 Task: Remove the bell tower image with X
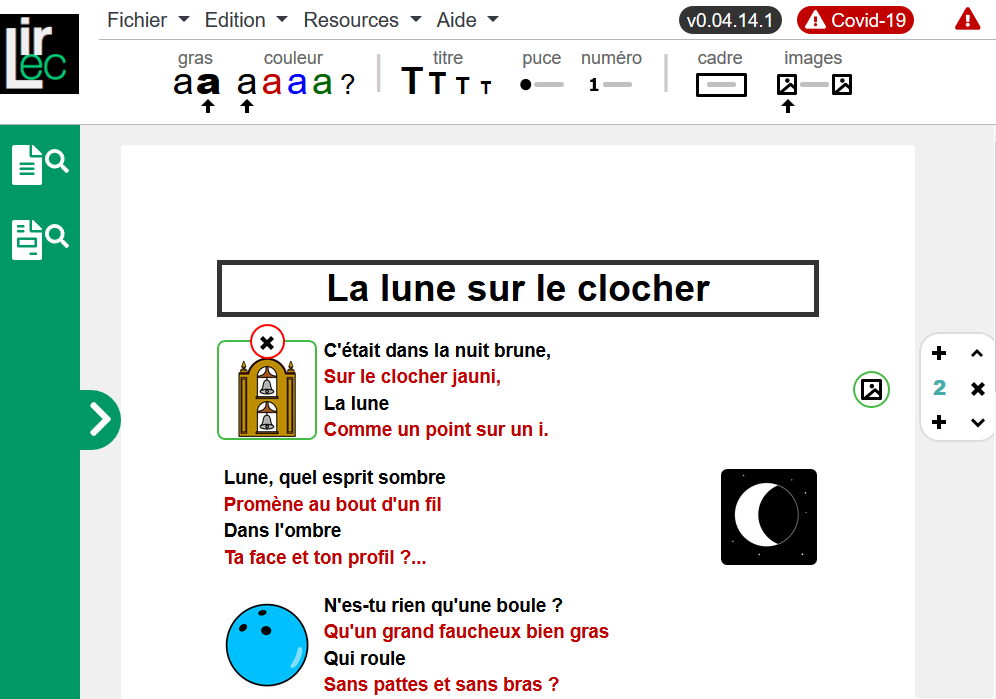point(267,343)
